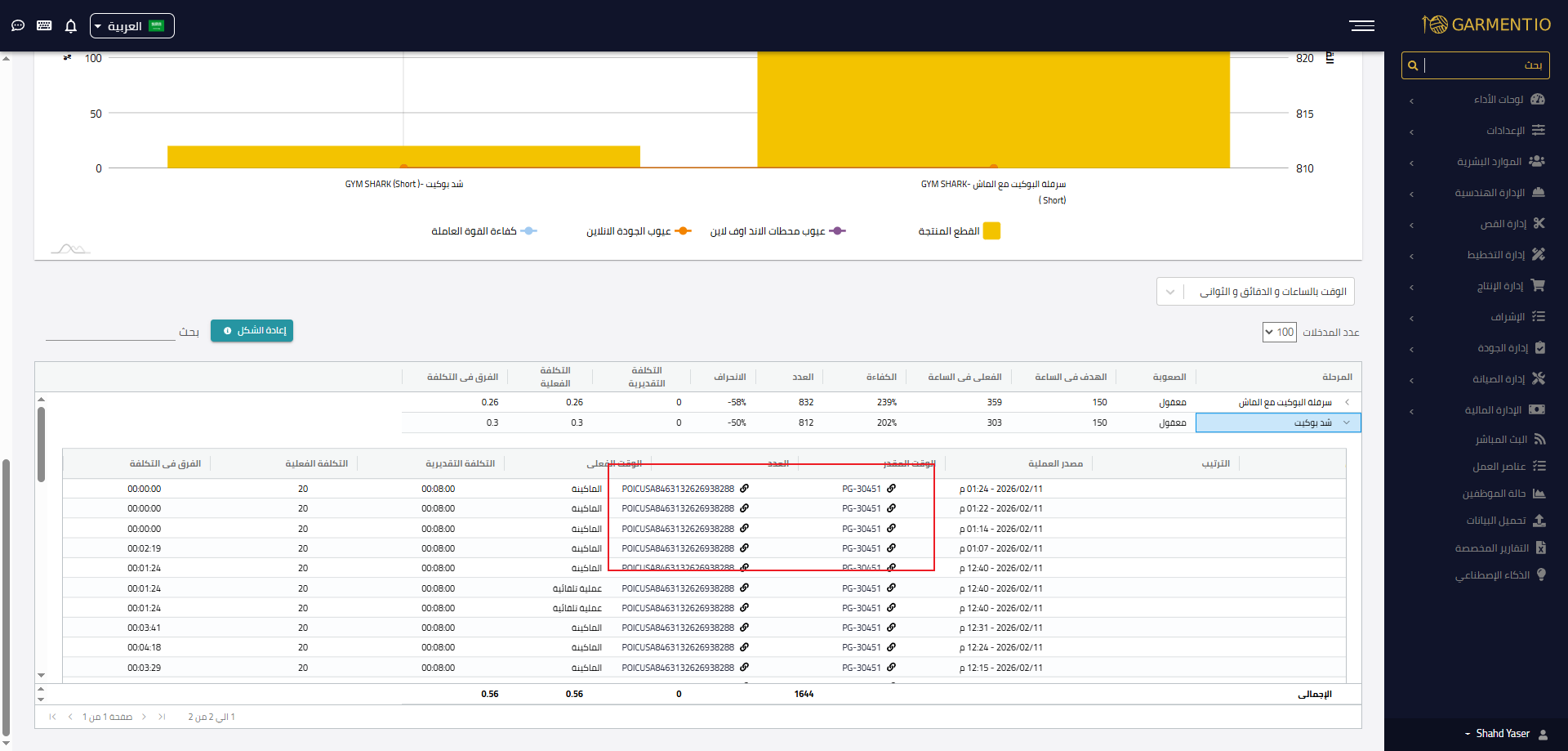Expand the الإعدادات sidebar submenu chevron
This screenshot has height=751, width=1568.
1411,132
